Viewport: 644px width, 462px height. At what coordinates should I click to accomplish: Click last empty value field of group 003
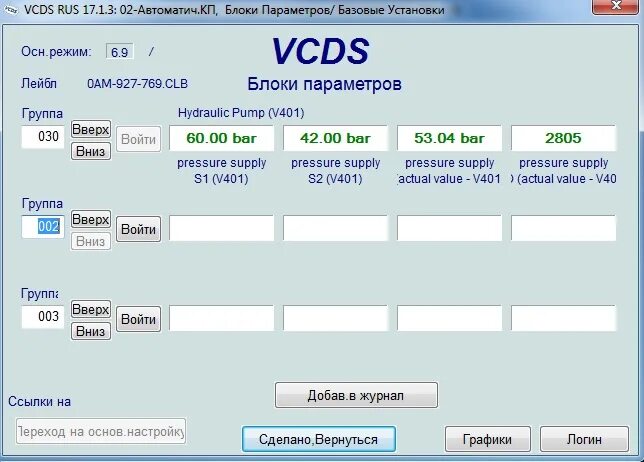[564, 318]
